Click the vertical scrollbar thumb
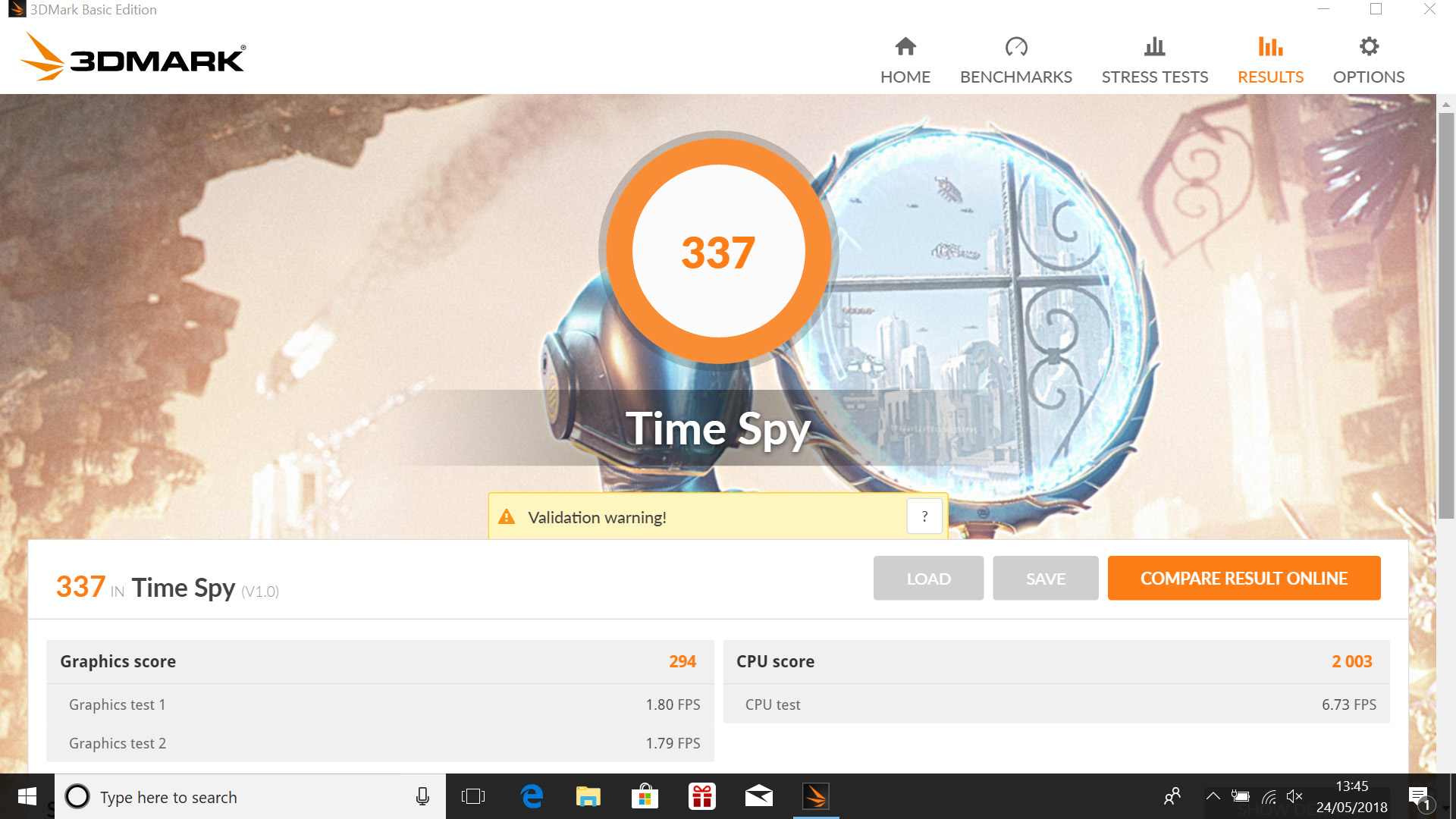The image size is (1456, 819). tap(1446, 315)
